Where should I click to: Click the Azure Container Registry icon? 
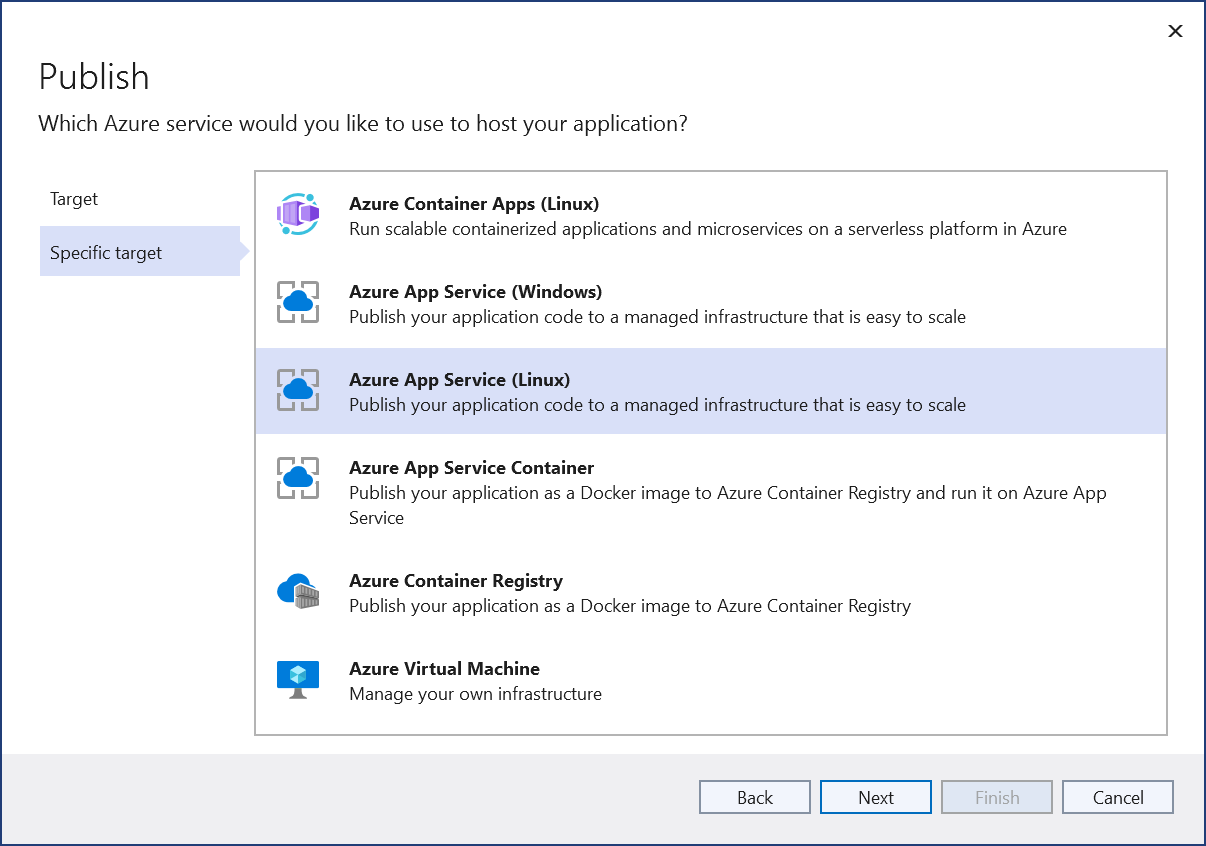pos(297,592)
